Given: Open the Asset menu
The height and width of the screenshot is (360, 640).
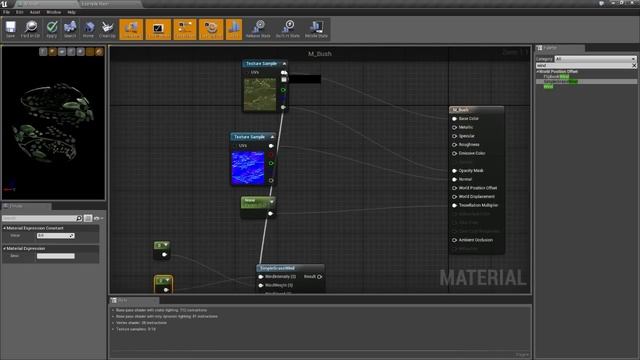Looking at the screenshot, I should [35, 12].
